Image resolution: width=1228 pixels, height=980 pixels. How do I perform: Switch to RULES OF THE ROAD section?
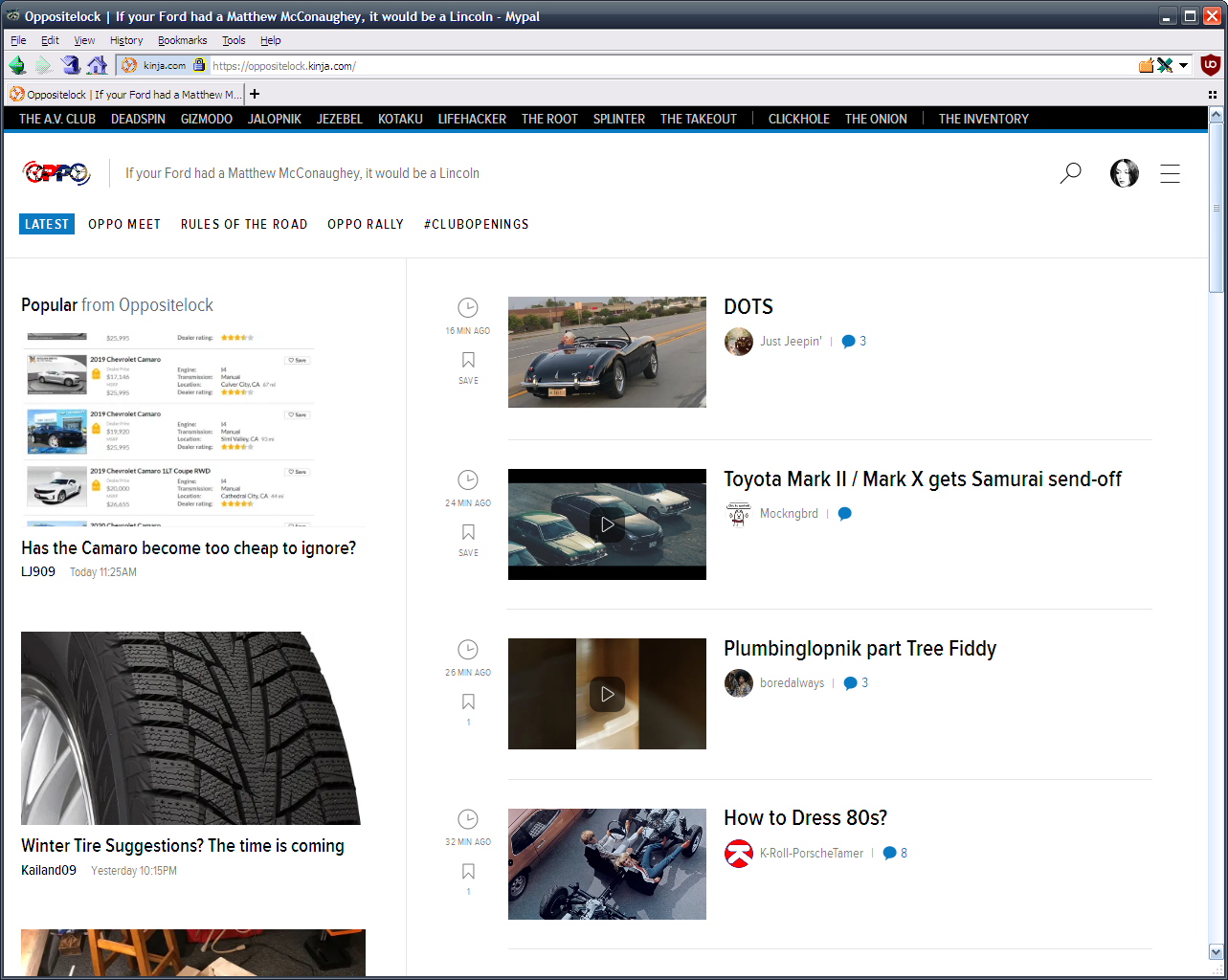pos(244,224)
